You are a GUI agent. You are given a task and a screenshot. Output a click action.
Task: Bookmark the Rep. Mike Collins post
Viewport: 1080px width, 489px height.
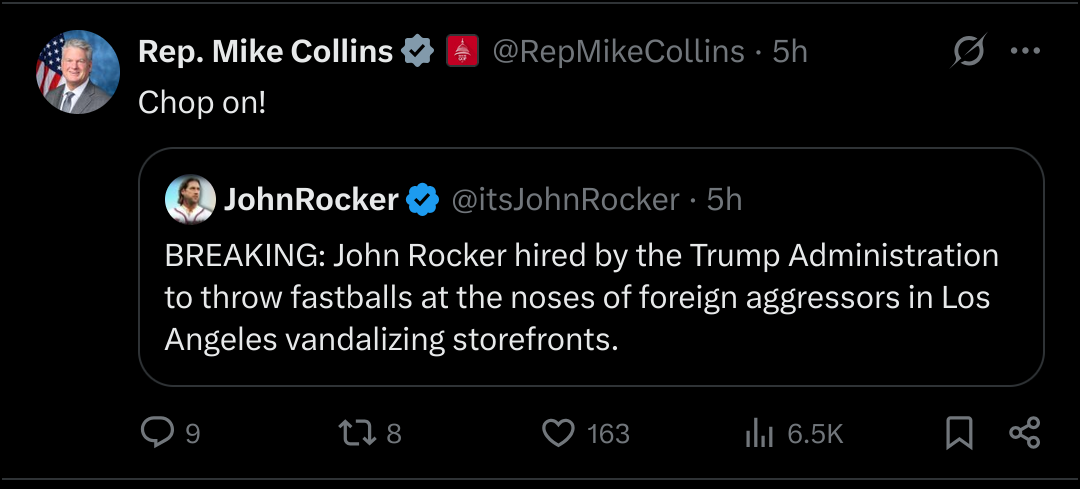tap(959, 432)
